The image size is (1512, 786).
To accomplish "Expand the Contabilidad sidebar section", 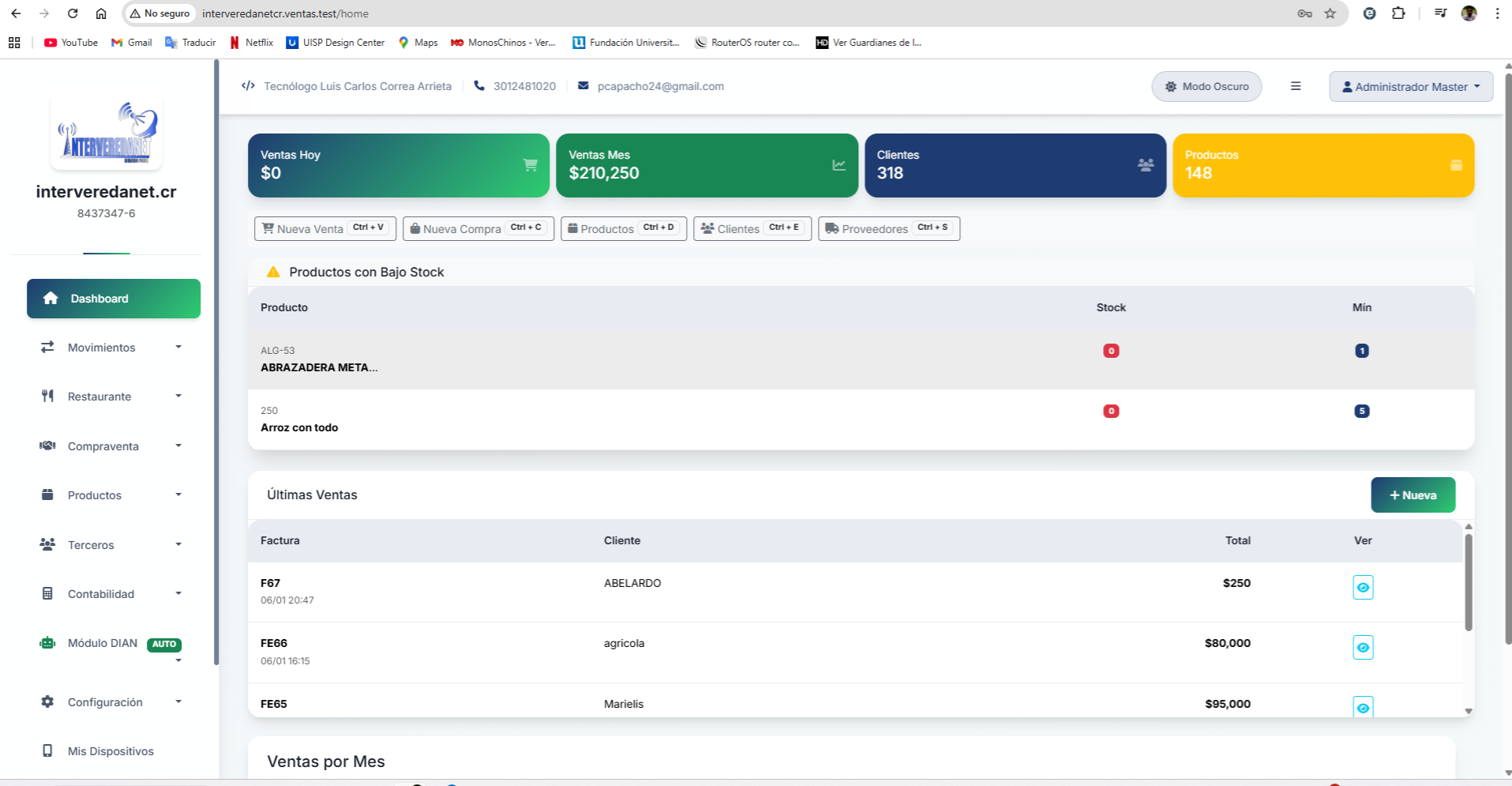I will point(111,594).
